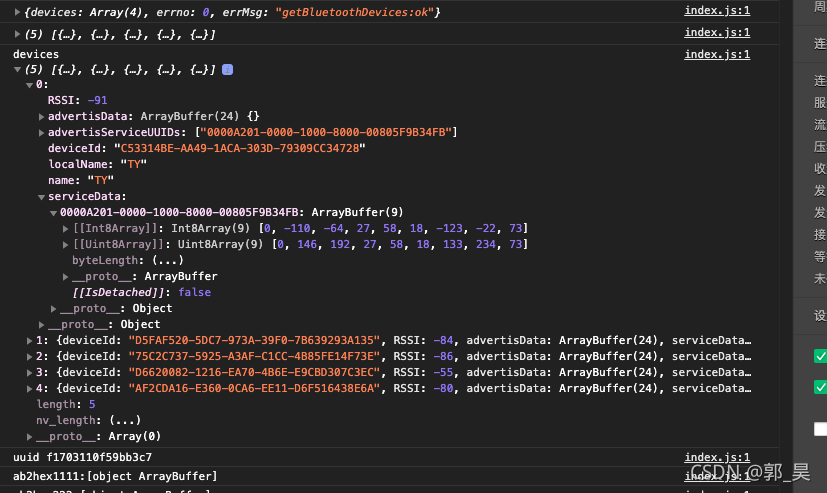
Task: Expand the getBluetoothDevices:ok result object
Action: point(17,12)
